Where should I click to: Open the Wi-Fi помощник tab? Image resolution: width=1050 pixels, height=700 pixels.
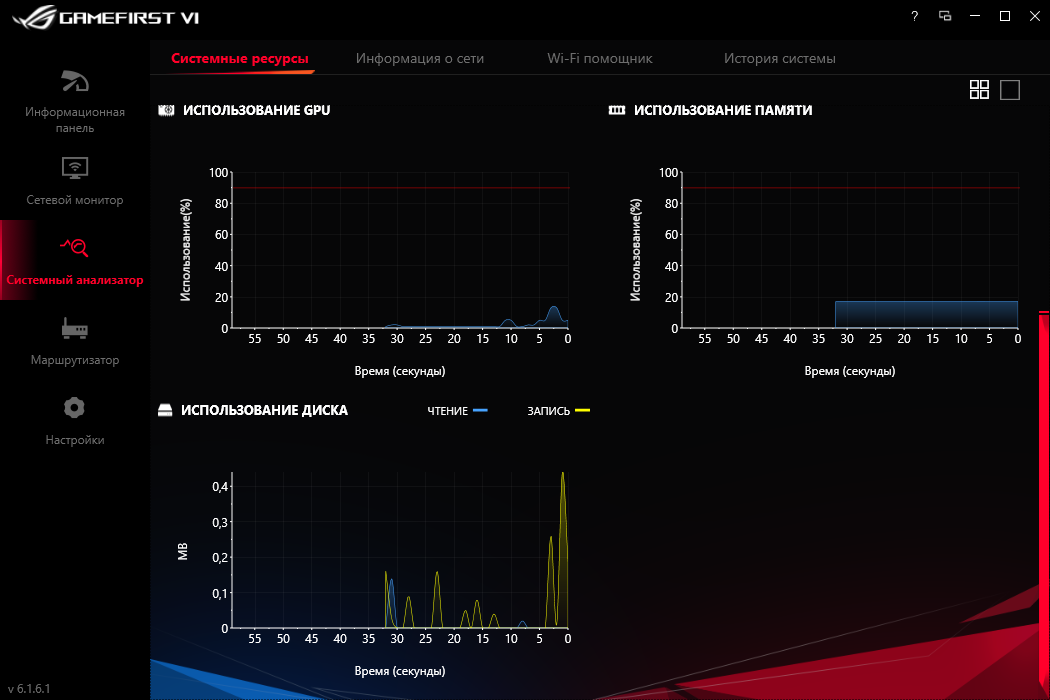[600, 58]
